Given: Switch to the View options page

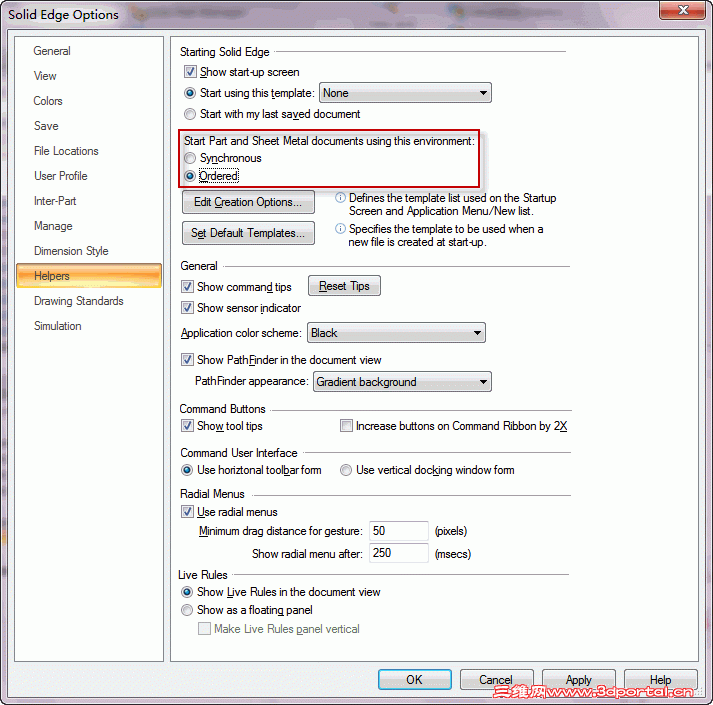Looking at the screenshot, I should click(45, 76).
